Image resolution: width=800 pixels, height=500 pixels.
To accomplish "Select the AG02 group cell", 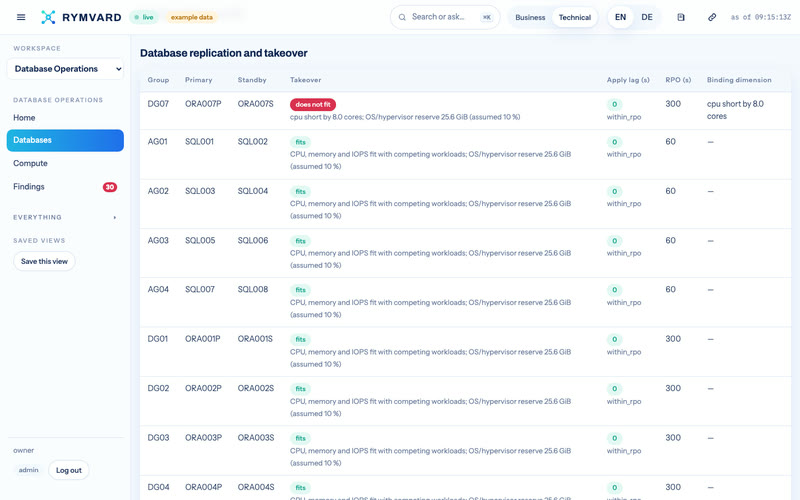I will pyautogui.click(x=158, y=191).
